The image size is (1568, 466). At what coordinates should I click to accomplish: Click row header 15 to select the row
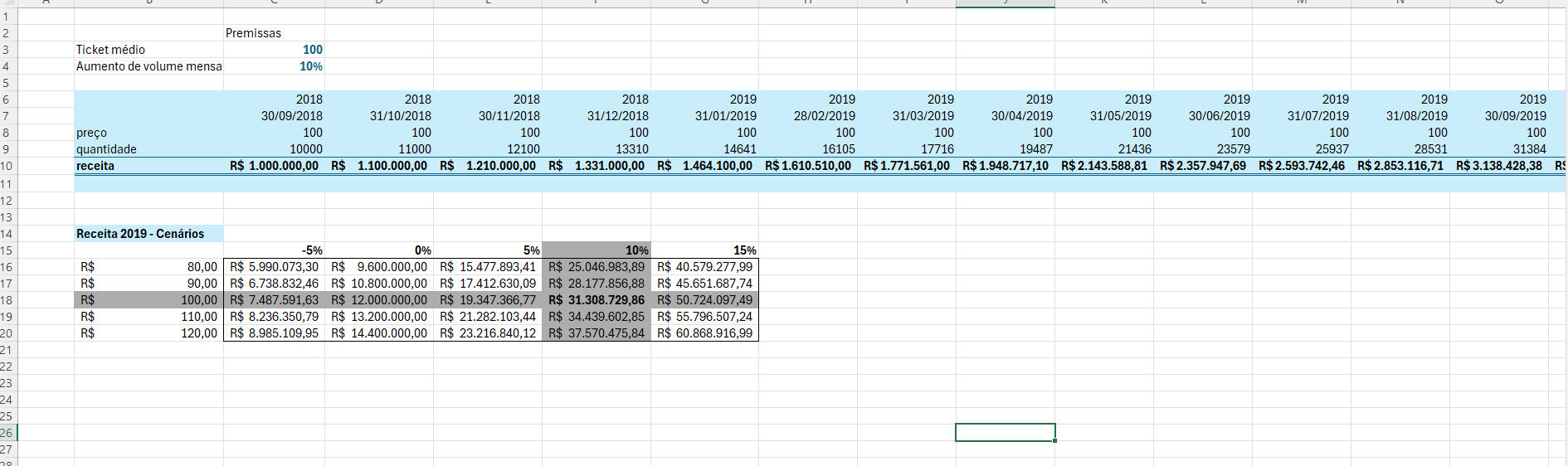tap(8, 250)
